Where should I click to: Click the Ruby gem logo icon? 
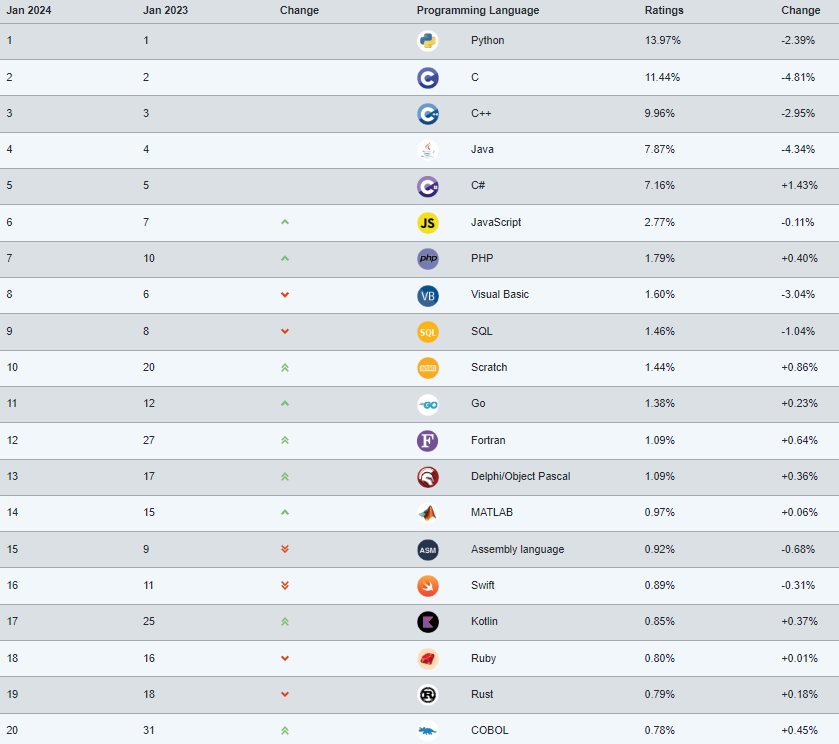(x=428, y=658)
